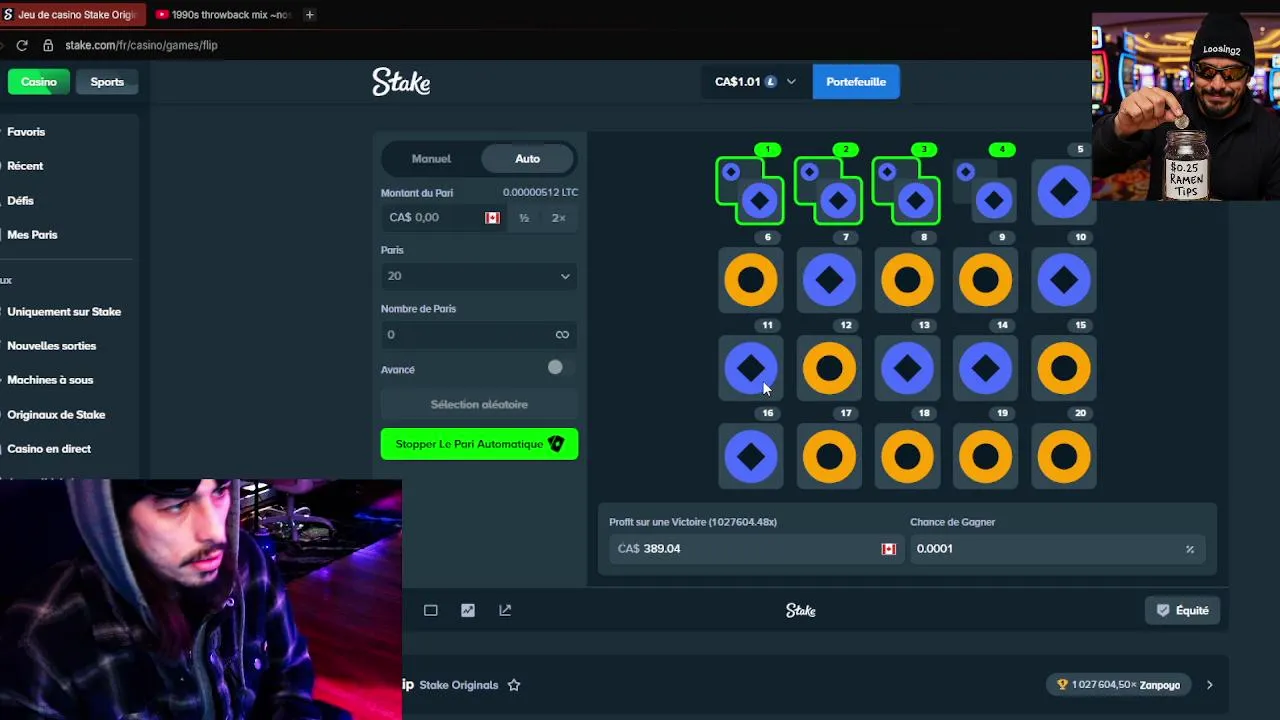Screen dimensions: 1280x720
Task: Select blue diamond coin number 10
Action: click(x=1063, y=281)
